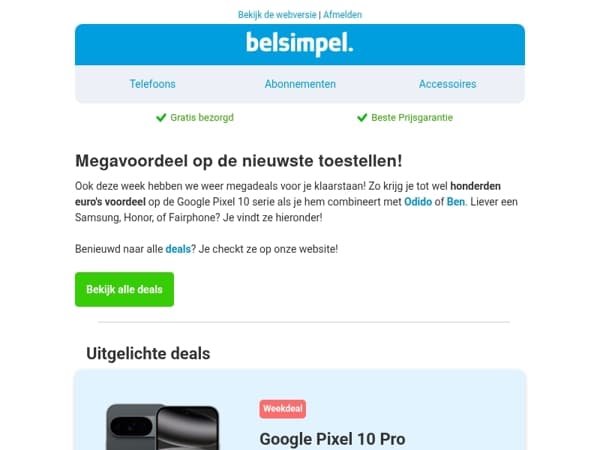Click the Google Pixel 10 Pro title

pos(332,439)
